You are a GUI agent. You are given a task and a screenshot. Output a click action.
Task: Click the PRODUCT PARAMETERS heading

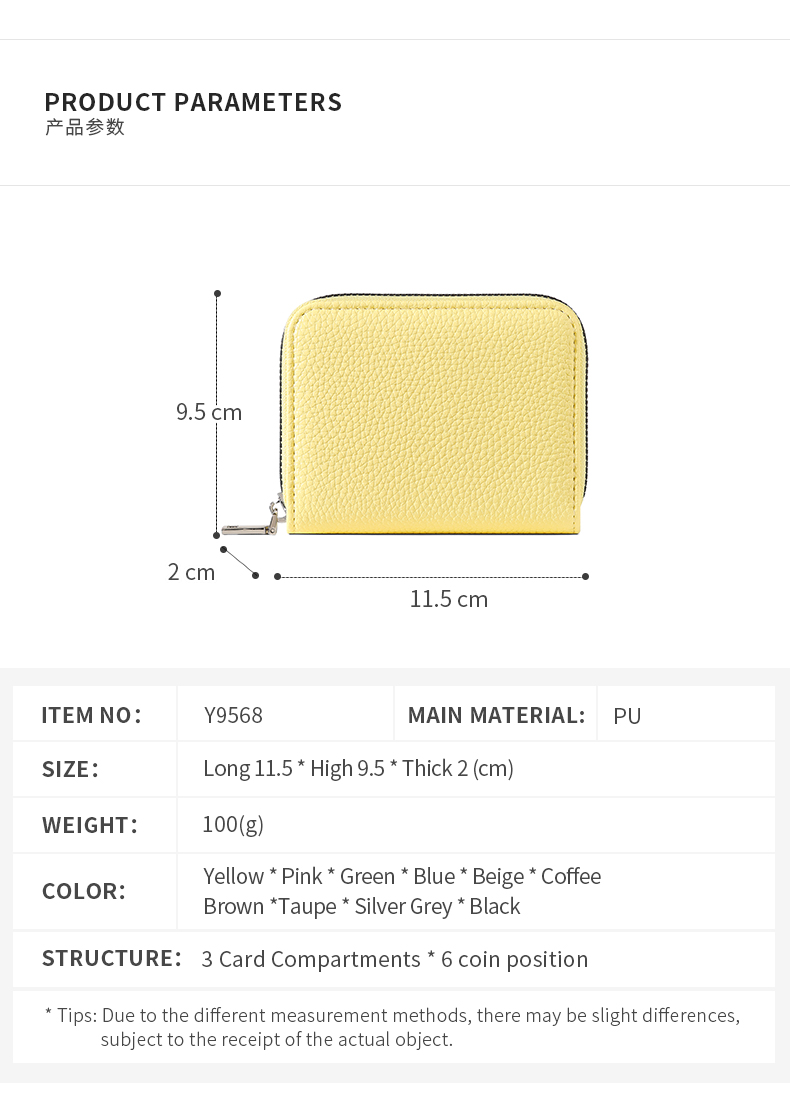(193, 102)
